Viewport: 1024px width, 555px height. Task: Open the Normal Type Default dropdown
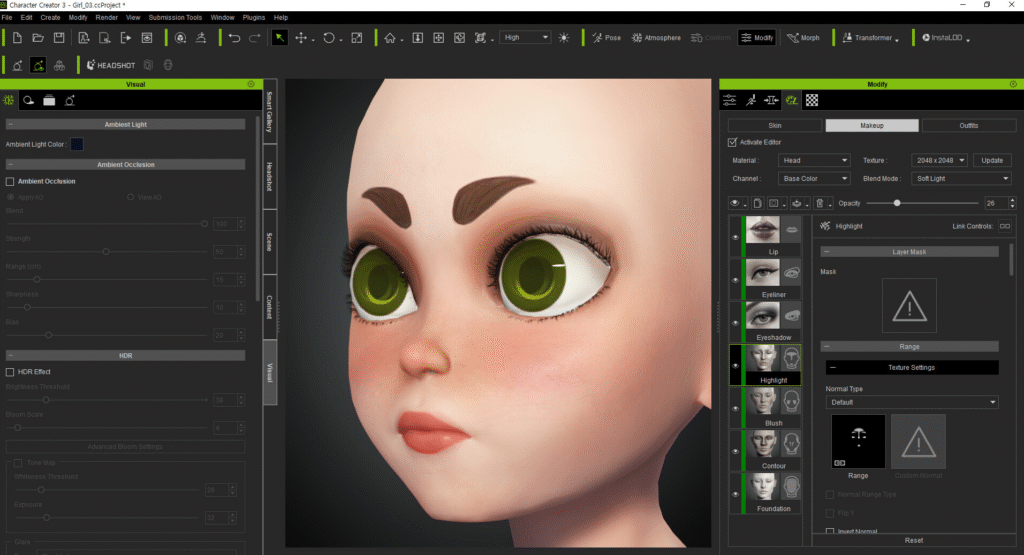tap(912, 402)
